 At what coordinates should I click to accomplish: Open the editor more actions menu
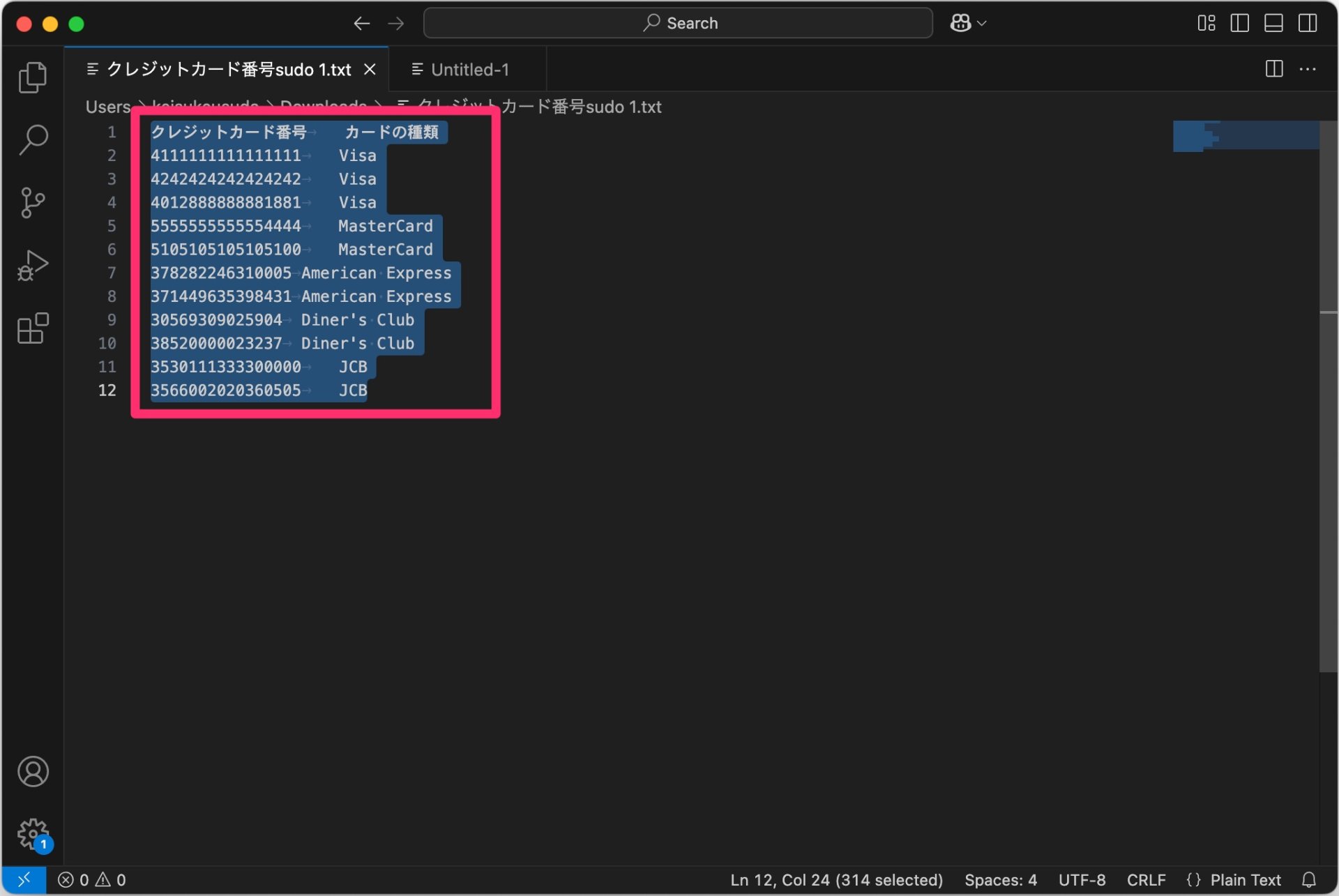[1308, 69]
